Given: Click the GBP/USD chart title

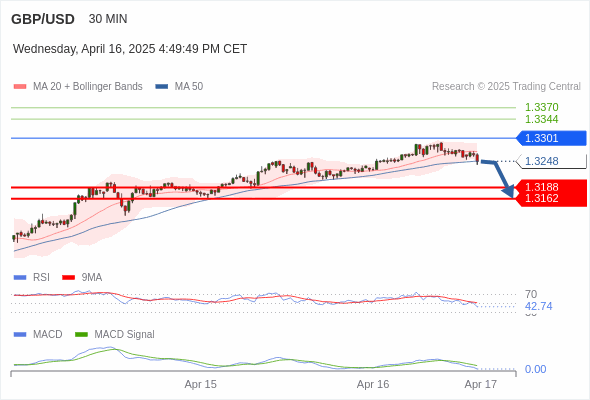Looking at the screenshot, I should coord(43,19).
